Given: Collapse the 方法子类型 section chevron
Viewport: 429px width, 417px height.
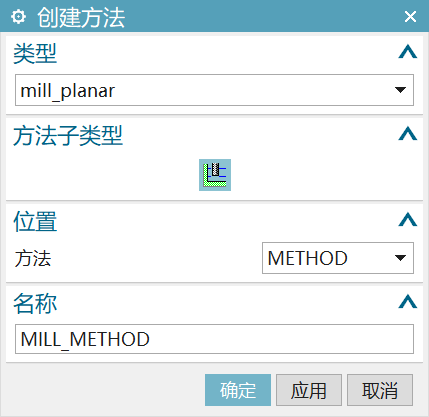Looking at the screenshot, I should click(x=408, y=134).
